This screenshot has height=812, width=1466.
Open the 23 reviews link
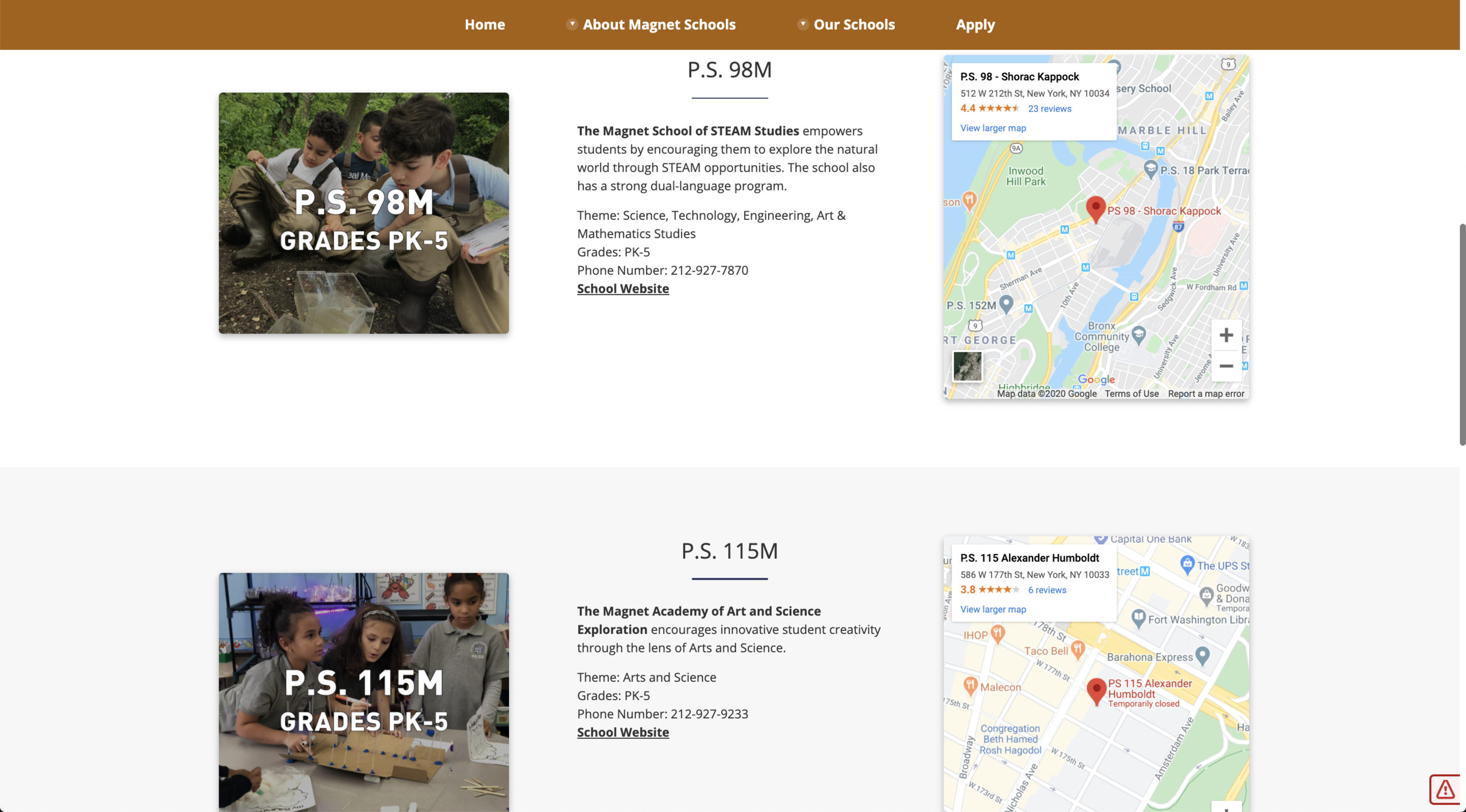tap(1049, 109)
